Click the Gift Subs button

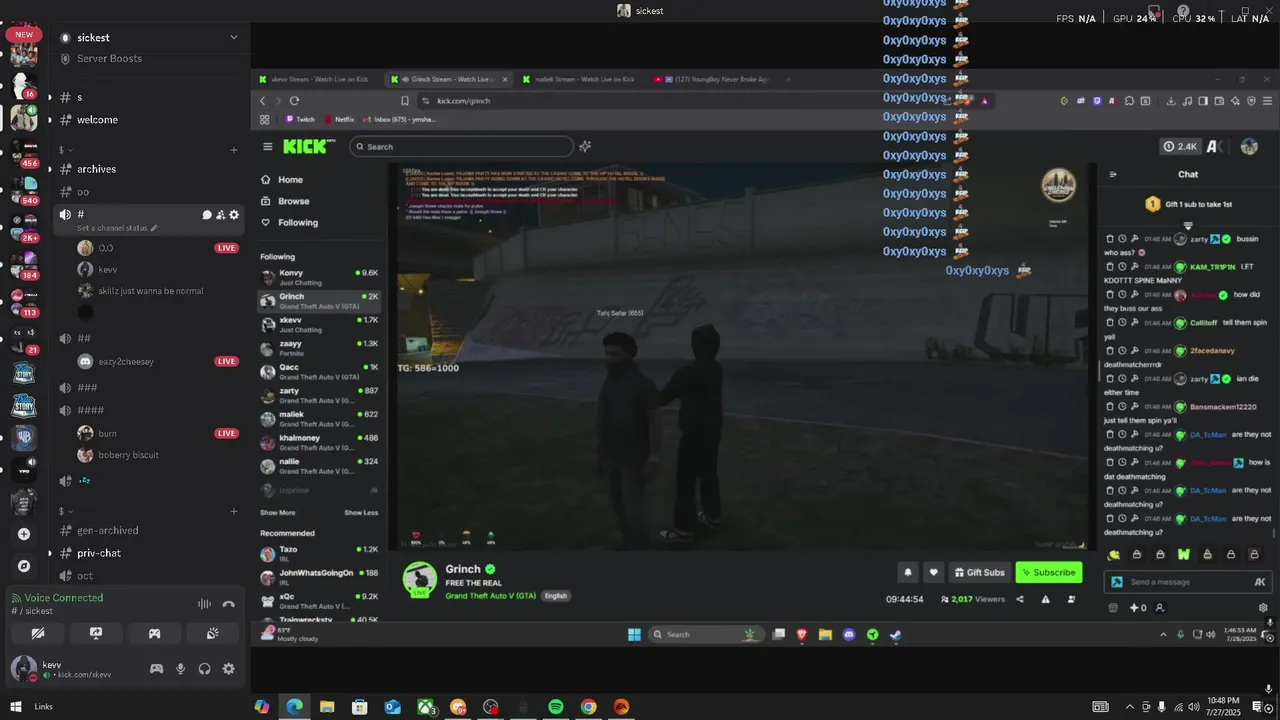pyautogui.click(x=979, y=572)
